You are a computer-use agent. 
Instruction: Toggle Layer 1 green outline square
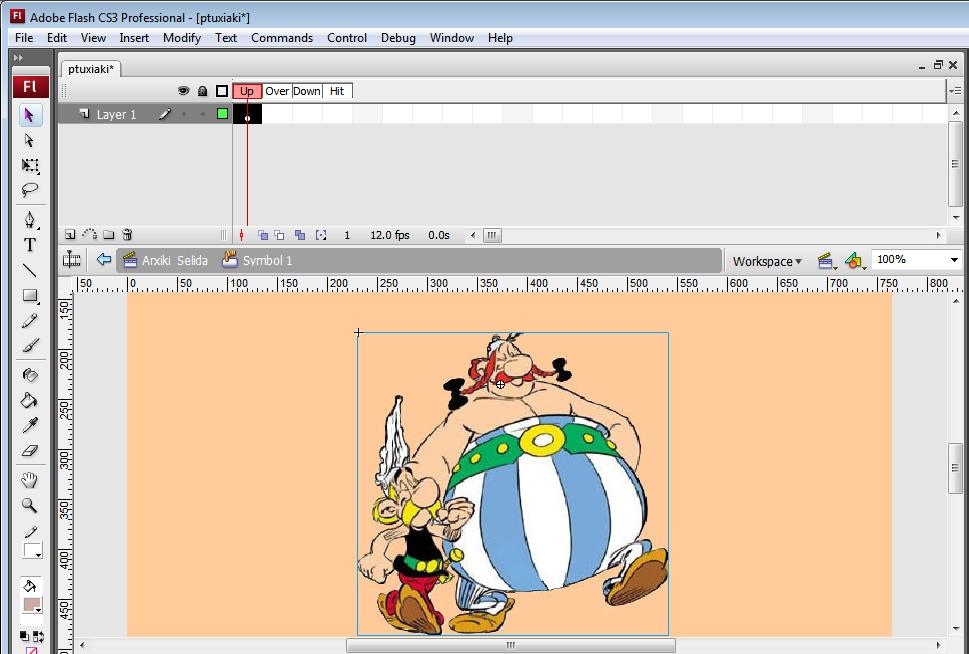[222, 114]
